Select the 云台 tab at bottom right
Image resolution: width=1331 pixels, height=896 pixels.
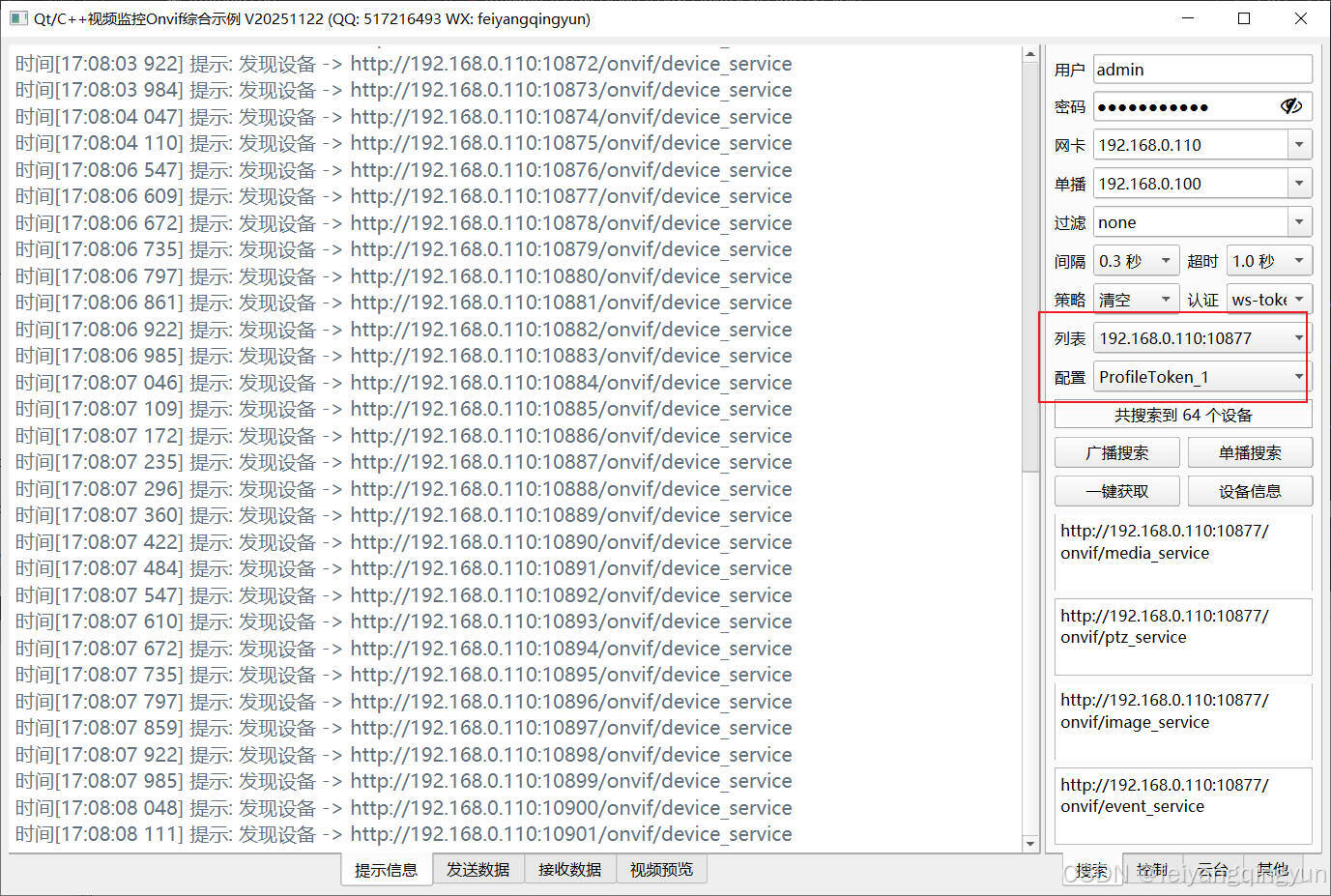pos(1212,870)
